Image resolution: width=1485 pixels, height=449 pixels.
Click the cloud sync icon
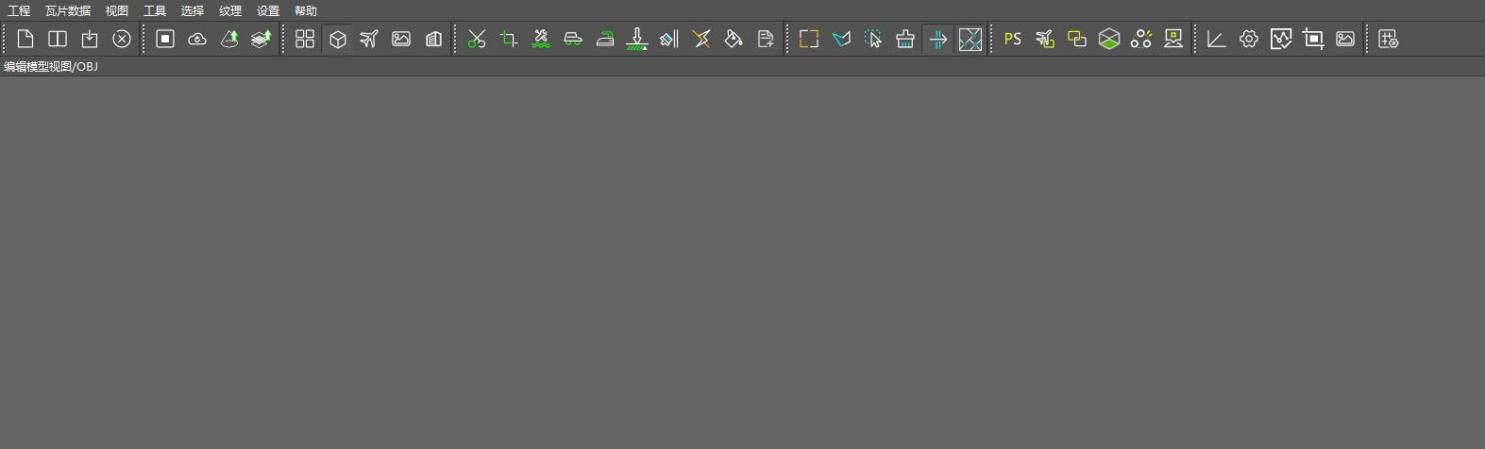point(197,39)
